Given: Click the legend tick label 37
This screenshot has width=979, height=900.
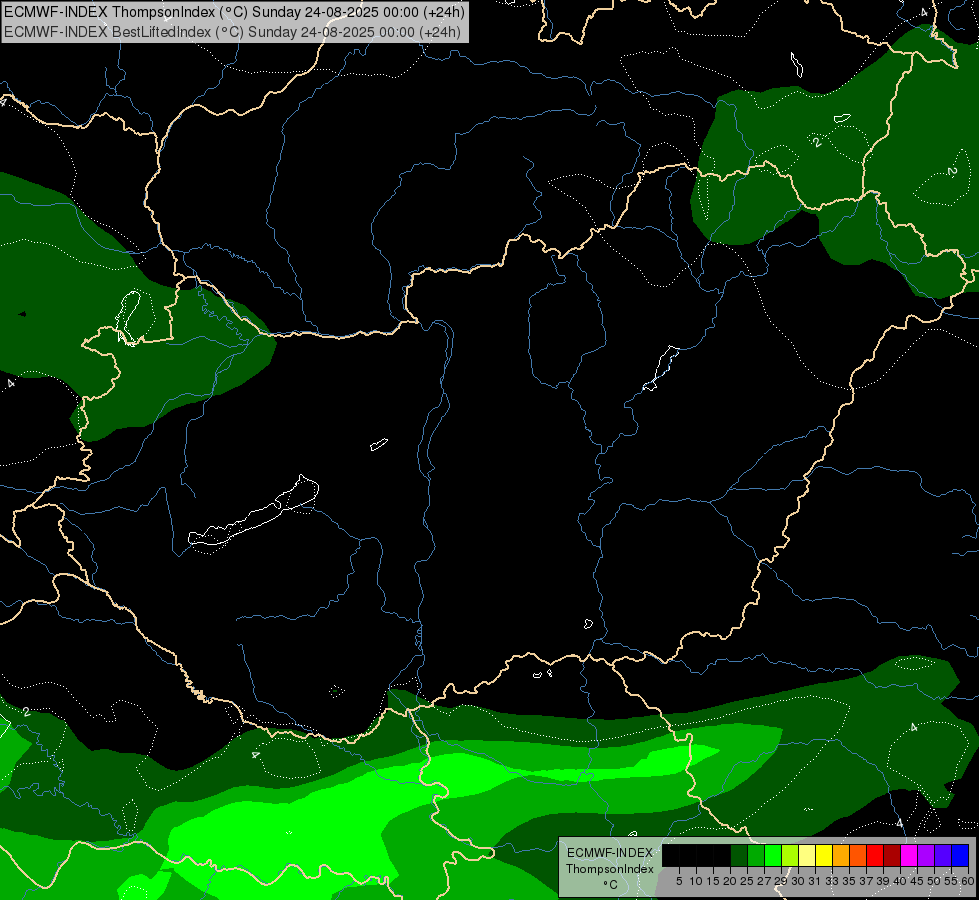Looking at the screenshot, I should tap(866, 881).
